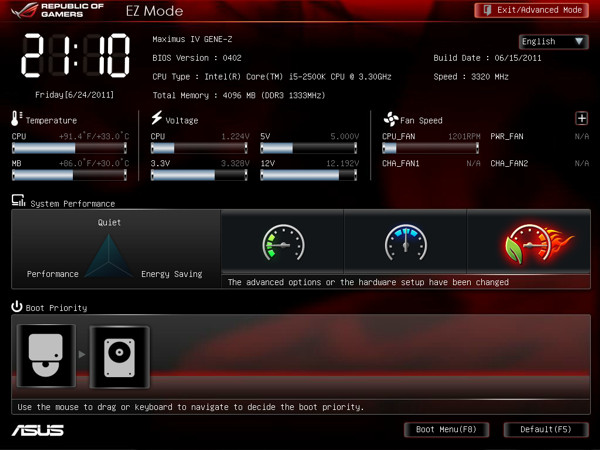
Task: Click the lightning bolt Voltage icon
Action: point(157,117)
